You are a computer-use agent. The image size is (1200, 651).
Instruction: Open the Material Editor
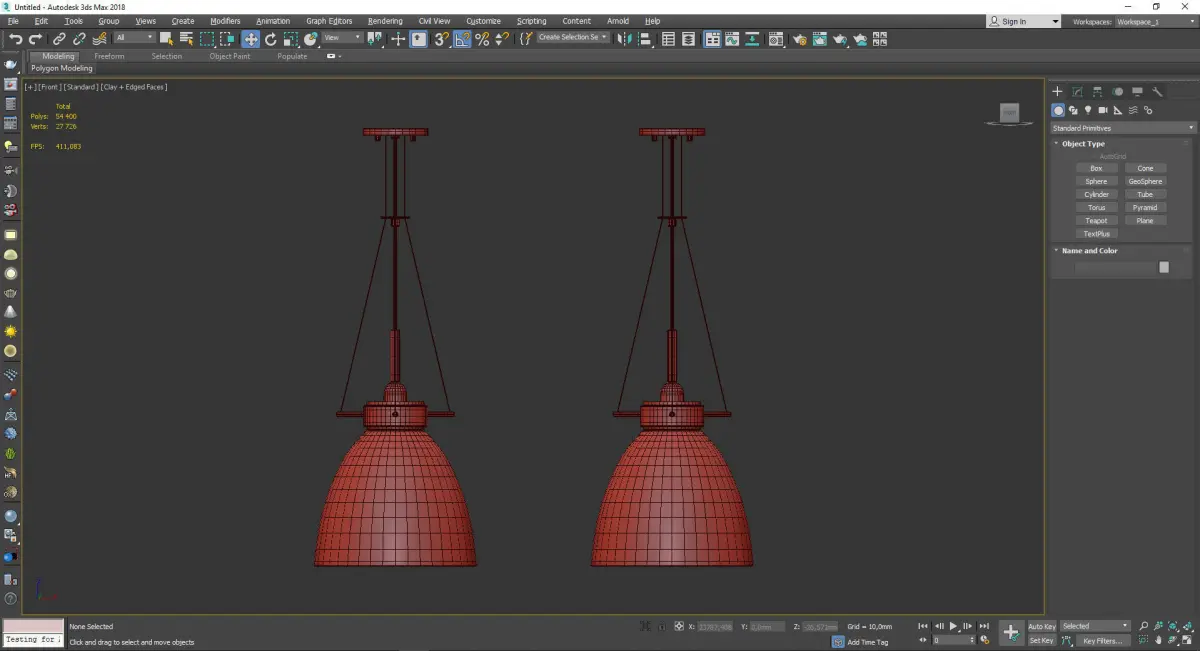tap(776, 39)
